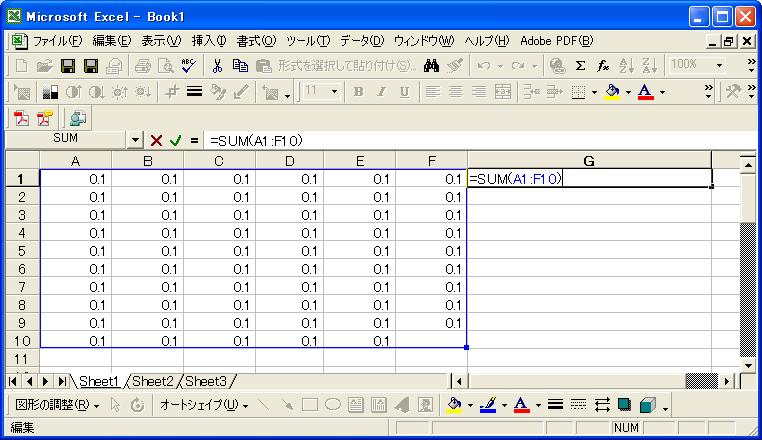The height and width of the screenshot is (440, 762).
Task: Open the Zoom 100% dropdown
Action: tap(719, 65)
